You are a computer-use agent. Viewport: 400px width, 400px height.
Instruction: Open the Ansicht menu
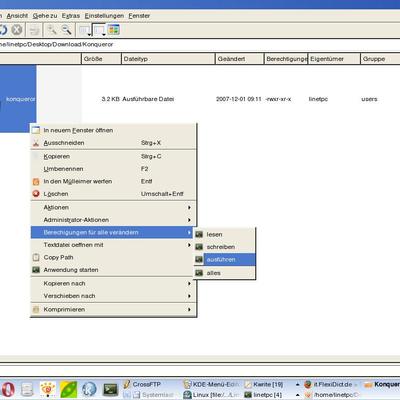point(17,16)
